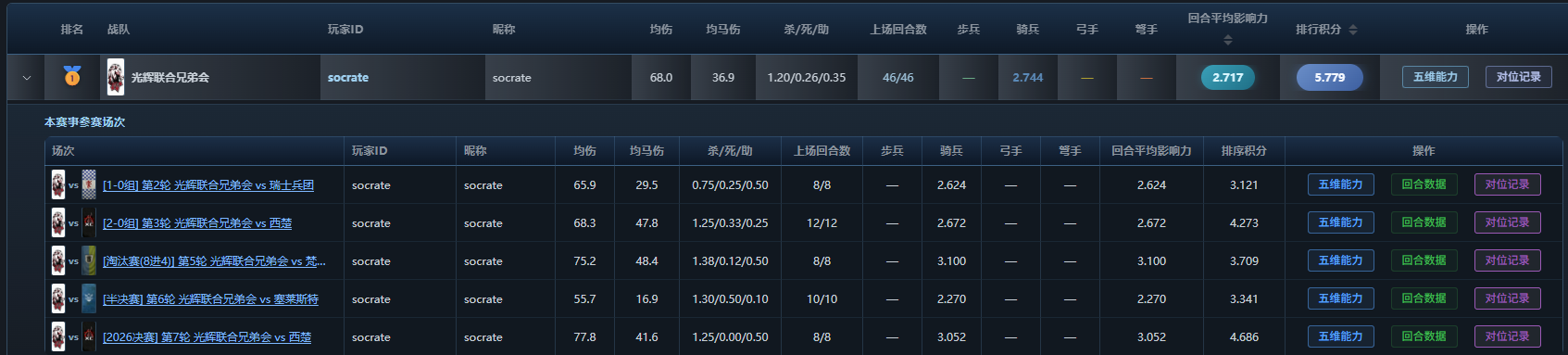This screenshot has width=1568, height=355.
Task: Click the 瑞士兵团 opponent logo in 第2轮 row
Action: click(x=89, y=184)
